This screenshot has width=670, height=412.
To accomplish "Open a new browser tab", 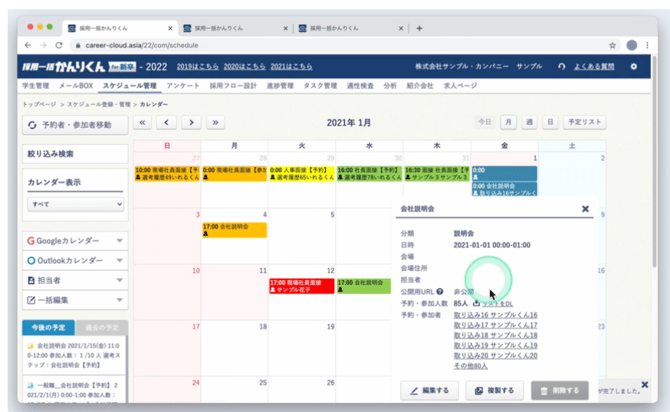I will (x=419, y=27).
